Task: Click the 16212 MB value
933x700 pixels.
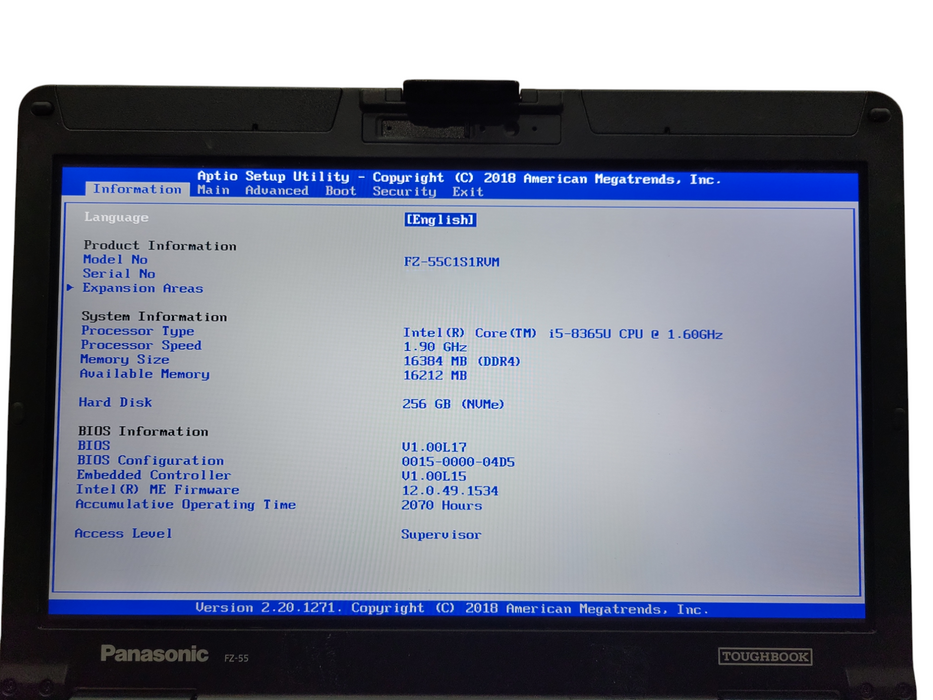Action: click(x=435, y=376)
